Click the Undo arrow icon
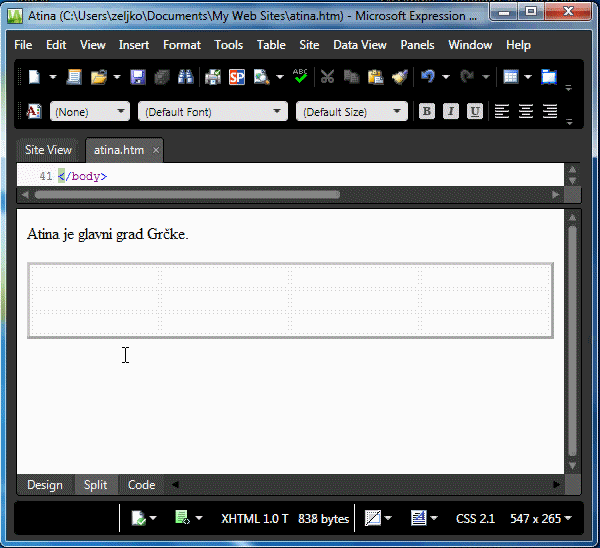This screenshot has width=600, height=548. 428,77
